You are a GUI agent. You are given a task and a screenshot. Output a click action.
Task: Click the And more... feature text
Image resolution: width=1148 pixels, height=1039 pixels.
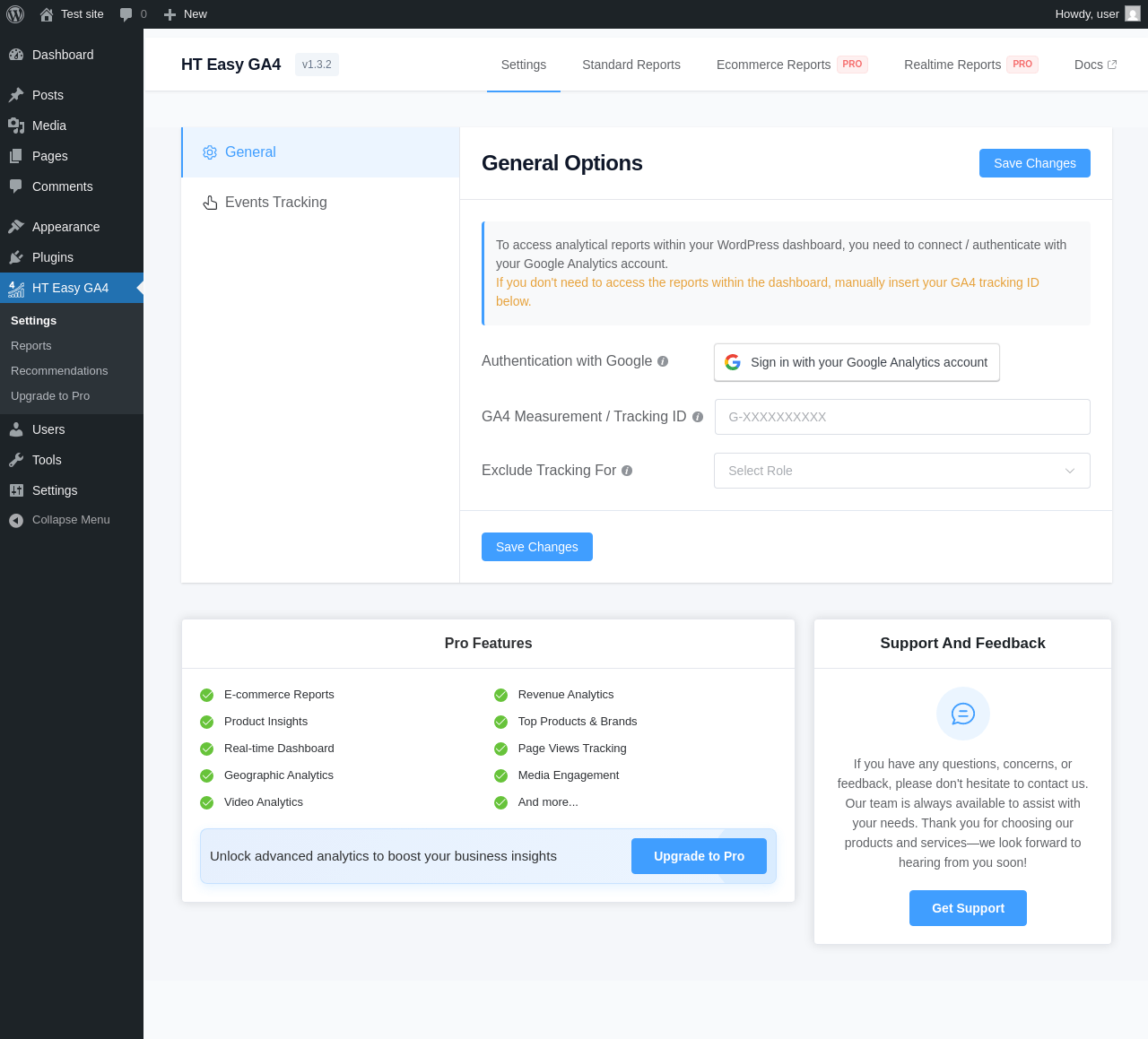(548, 802)
